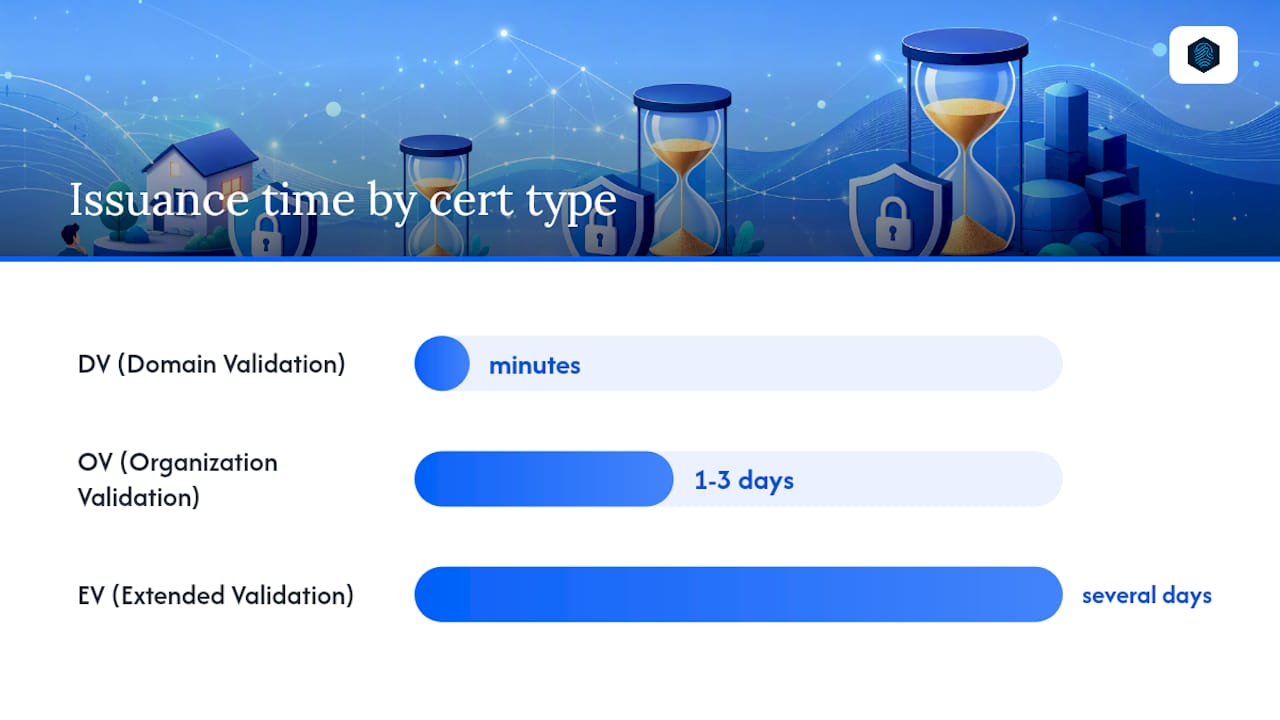
Task: Click the full EV progress bar
Action: [738, 594]
